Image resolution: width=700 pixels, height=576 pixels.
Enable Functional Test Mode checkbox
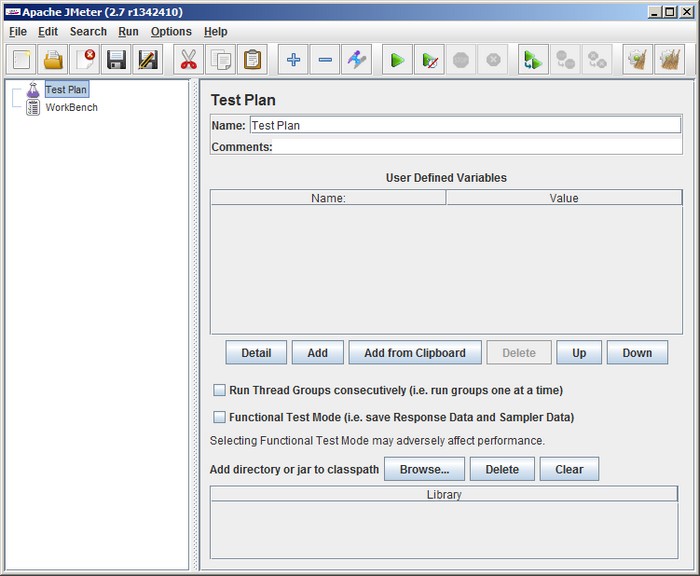click(219, 417)
